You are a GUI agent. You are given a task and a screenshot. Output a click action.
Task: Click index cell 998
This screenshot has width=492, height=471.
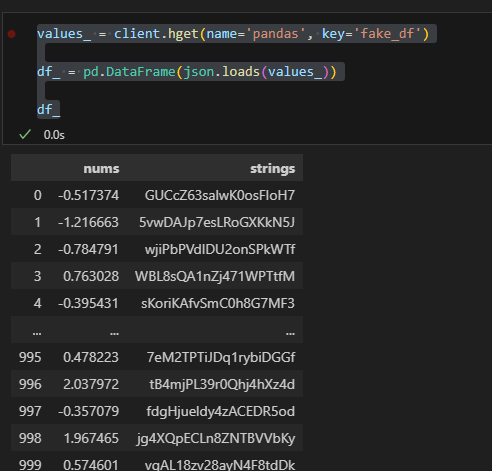click(30, 438)
